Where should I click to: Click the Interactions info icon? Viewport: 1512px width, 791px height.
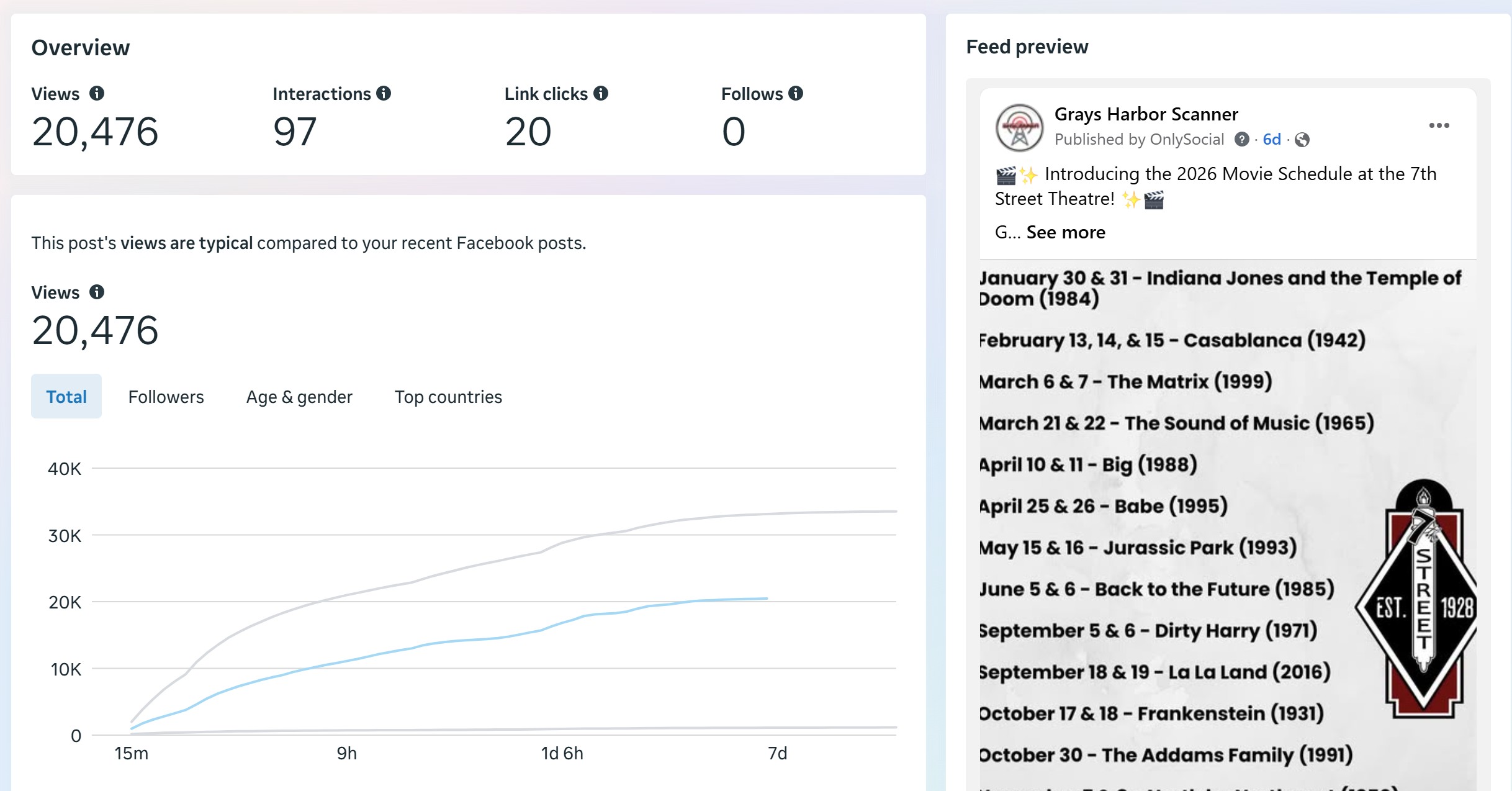pos(384,93)
